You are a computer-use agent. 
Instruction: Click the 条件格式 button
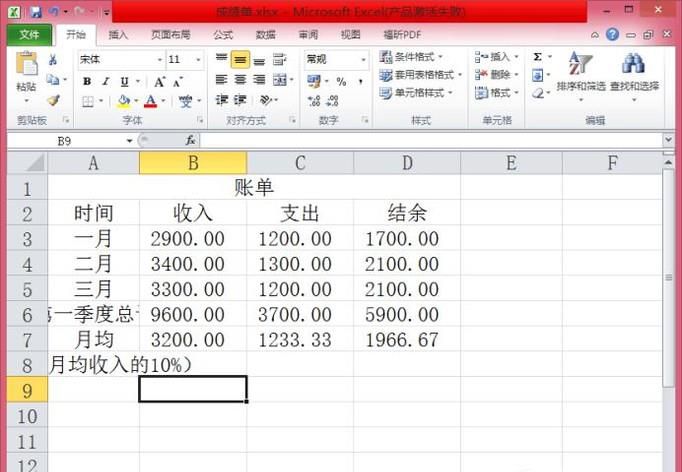point(415,57)
